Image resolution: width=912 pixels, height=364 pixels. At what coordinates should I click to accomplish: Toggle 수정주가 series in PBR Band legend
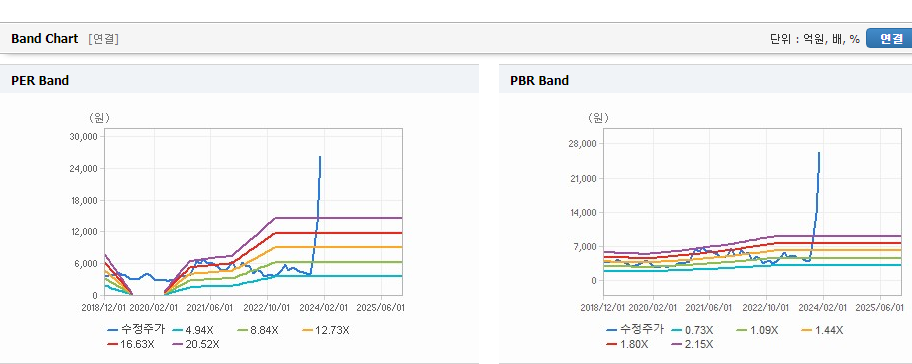pyautogui.click(x=635, y=330)
